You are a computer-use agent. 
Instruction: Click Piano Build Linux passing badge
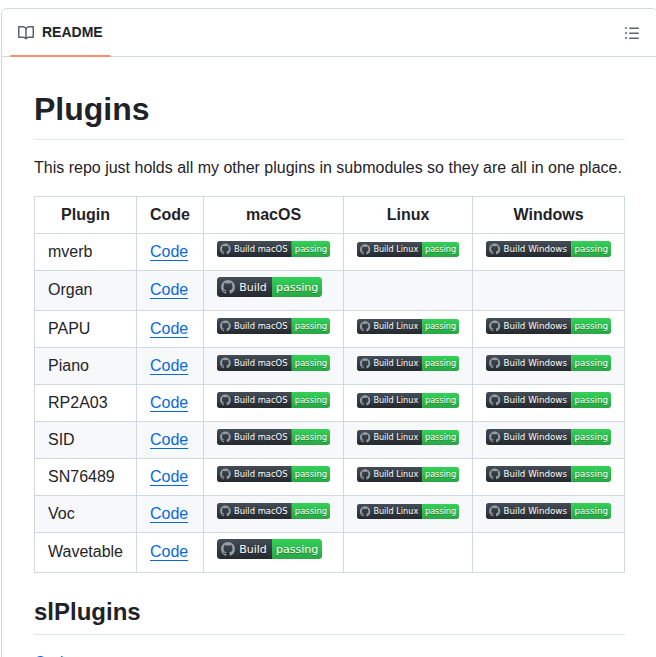click(408, 363)
